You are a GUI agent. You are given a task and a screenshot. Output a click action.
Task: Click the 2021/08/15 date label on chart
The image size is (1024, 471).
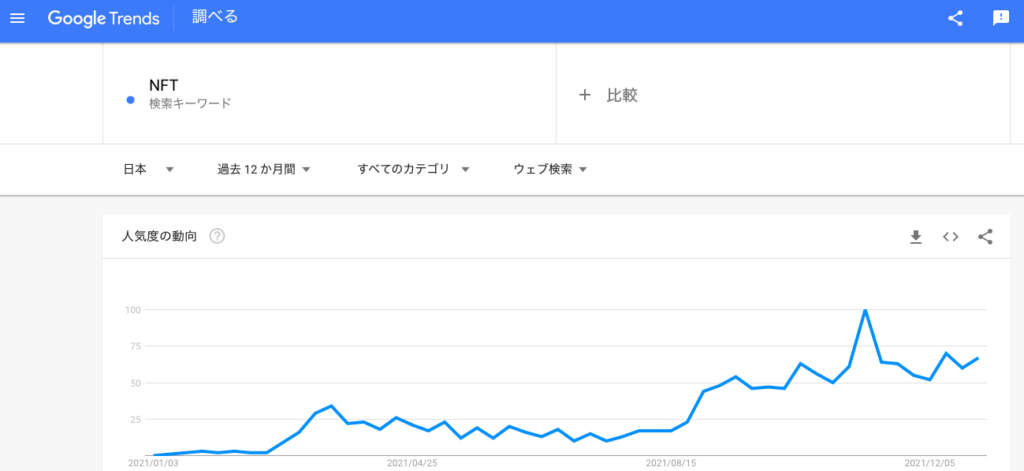[671, 463]
